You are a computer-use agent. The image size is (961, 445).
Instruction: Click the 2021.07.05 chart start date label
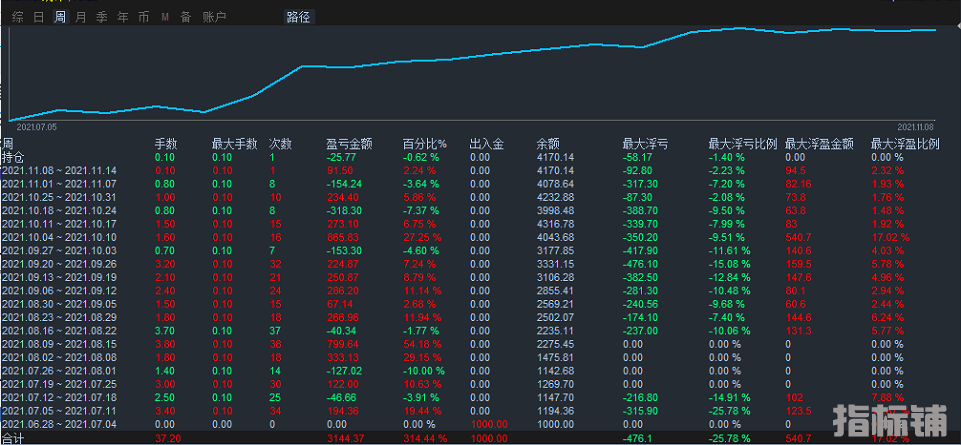36,127
